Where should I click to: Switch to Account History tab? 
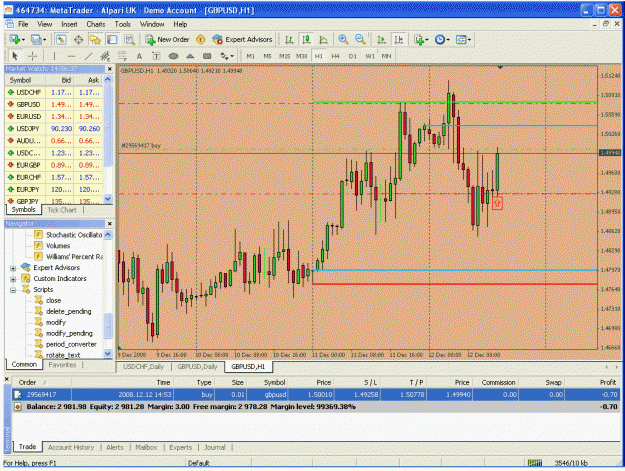point(71,447)
